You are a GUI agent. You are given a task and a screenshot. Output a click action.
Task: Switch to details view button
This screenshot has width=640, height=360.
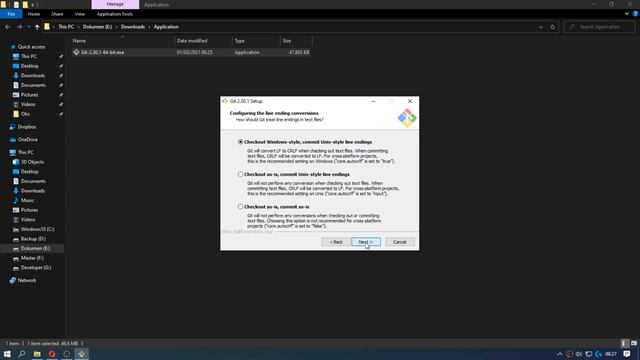tap(624, 343)
